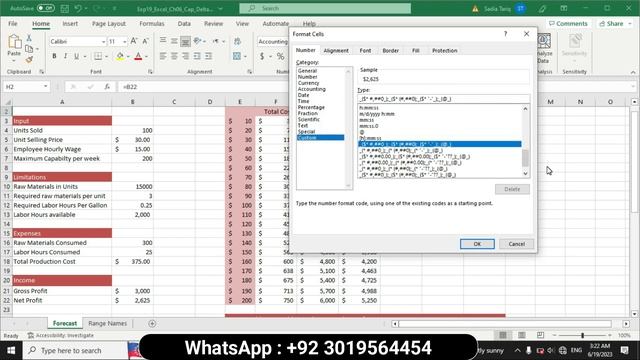
Task: Toggle Bold formatting
Action: coord(54,56)
